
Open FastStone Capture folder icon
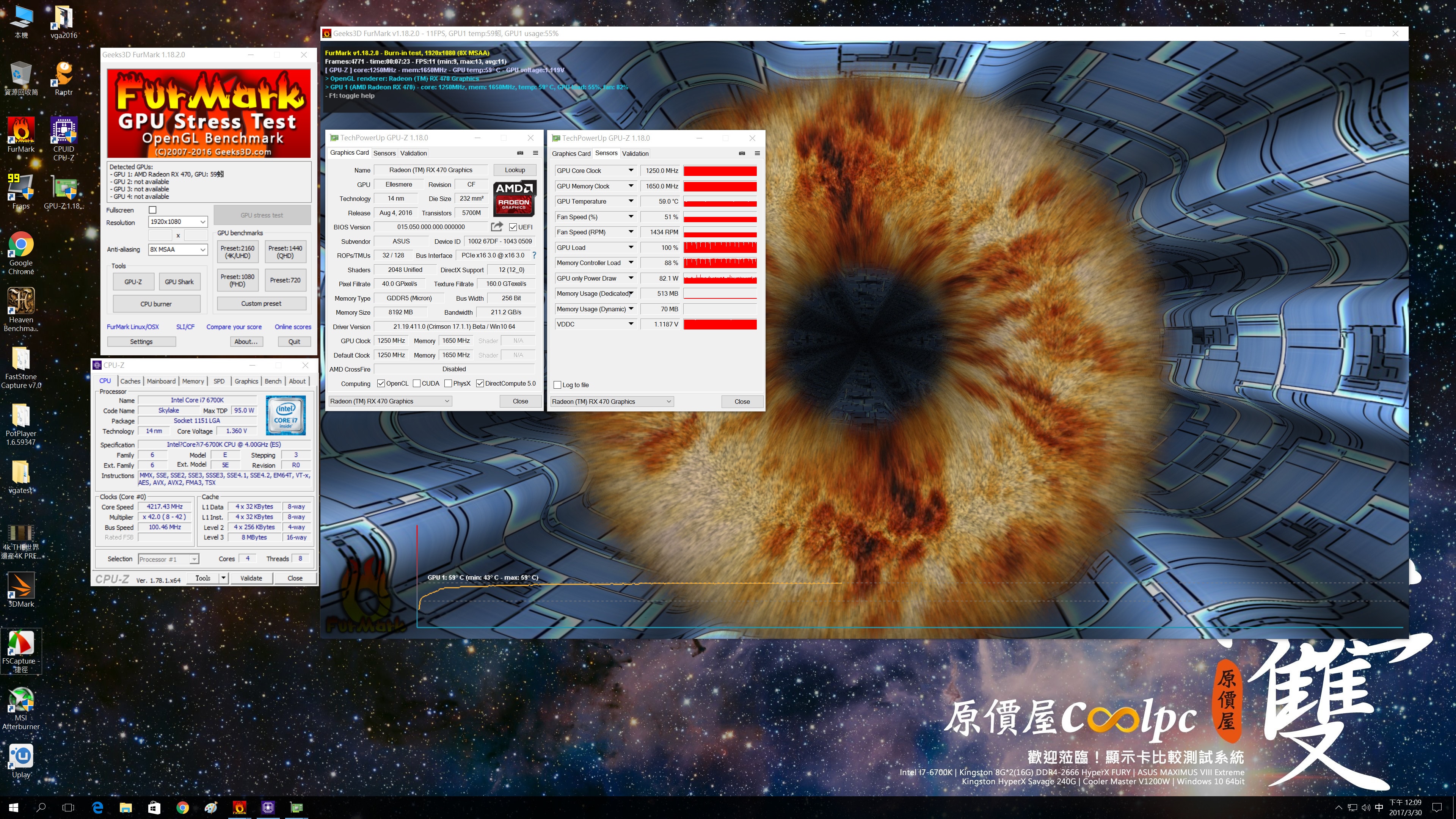pyautogui.click(x=21, y=367)
